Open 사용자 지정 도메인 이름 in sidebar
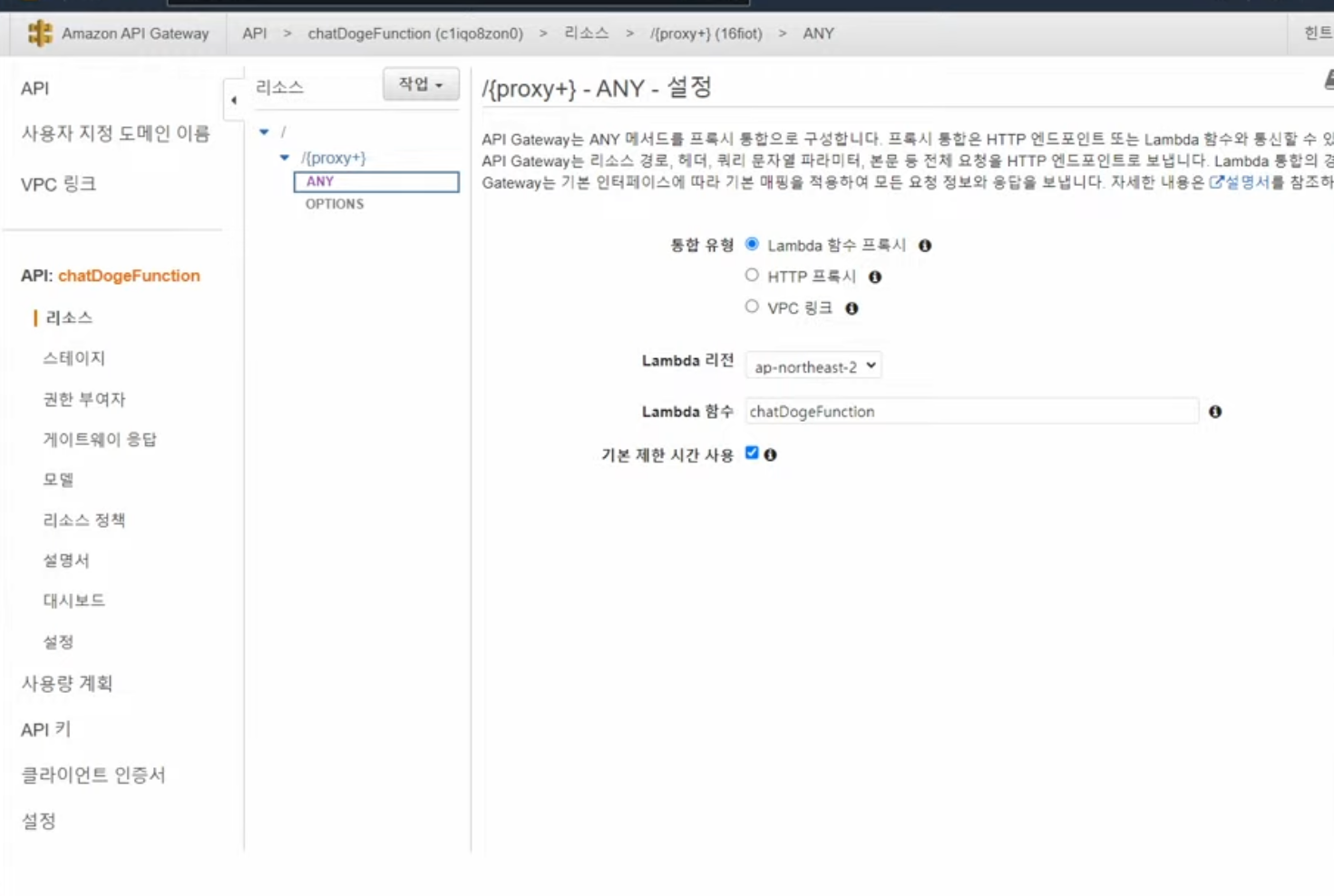This screenshot has width=1334, height=896. pyautogui.click(x=115, y=134)
